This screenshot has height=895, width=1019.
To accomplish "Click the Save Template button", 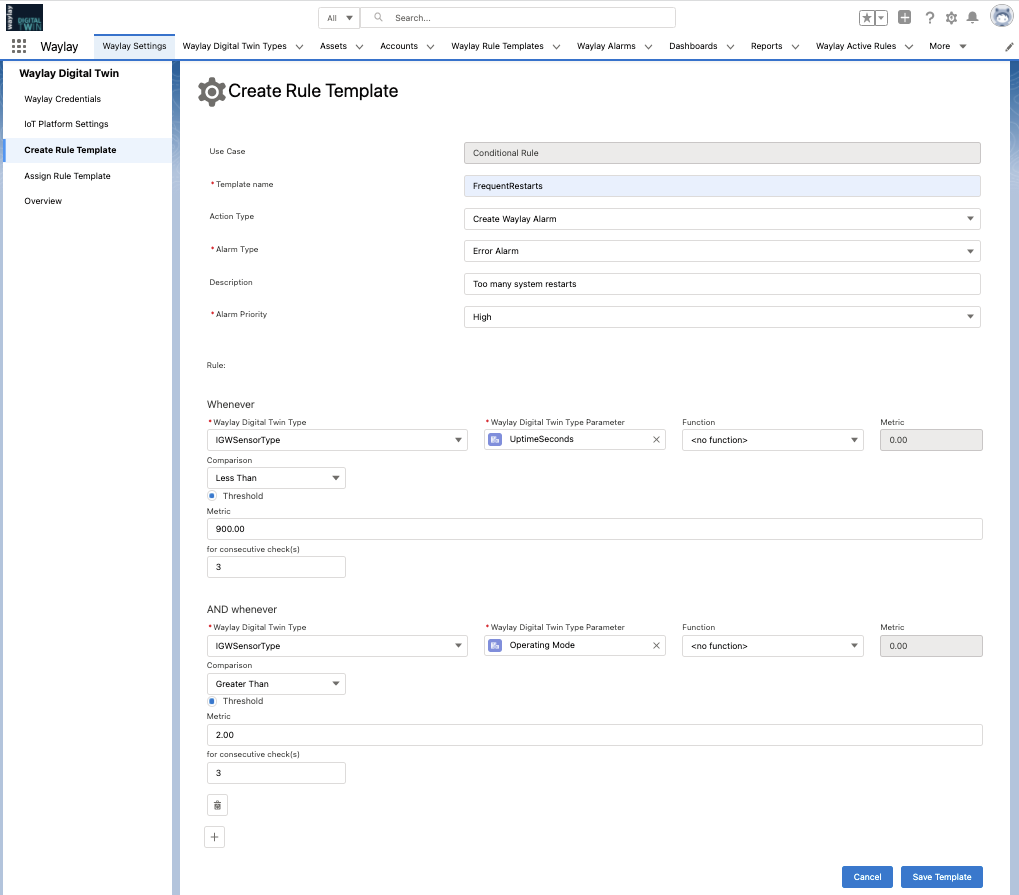I will pyautogui.click(x=942, y=877).
